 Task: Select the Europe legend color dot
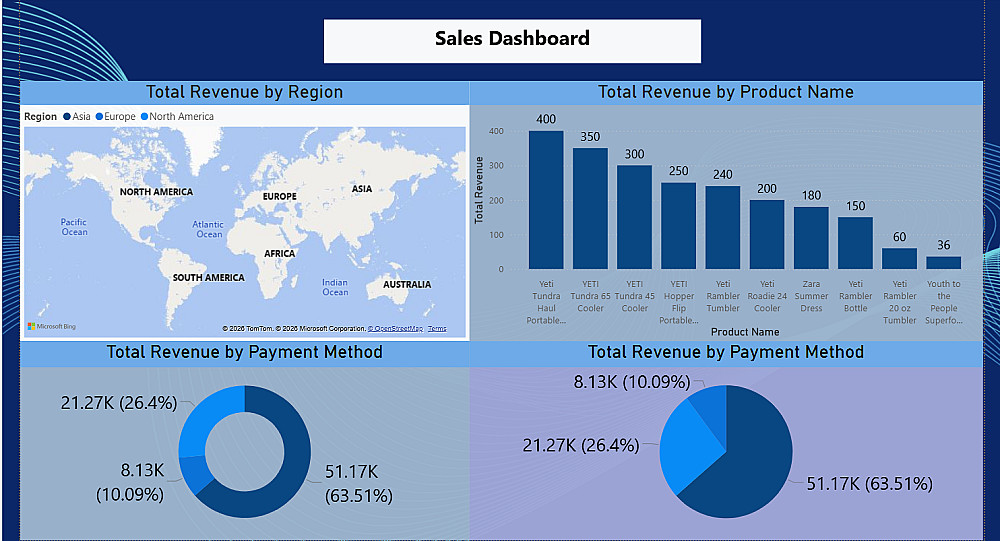click(x=99, y=117)
